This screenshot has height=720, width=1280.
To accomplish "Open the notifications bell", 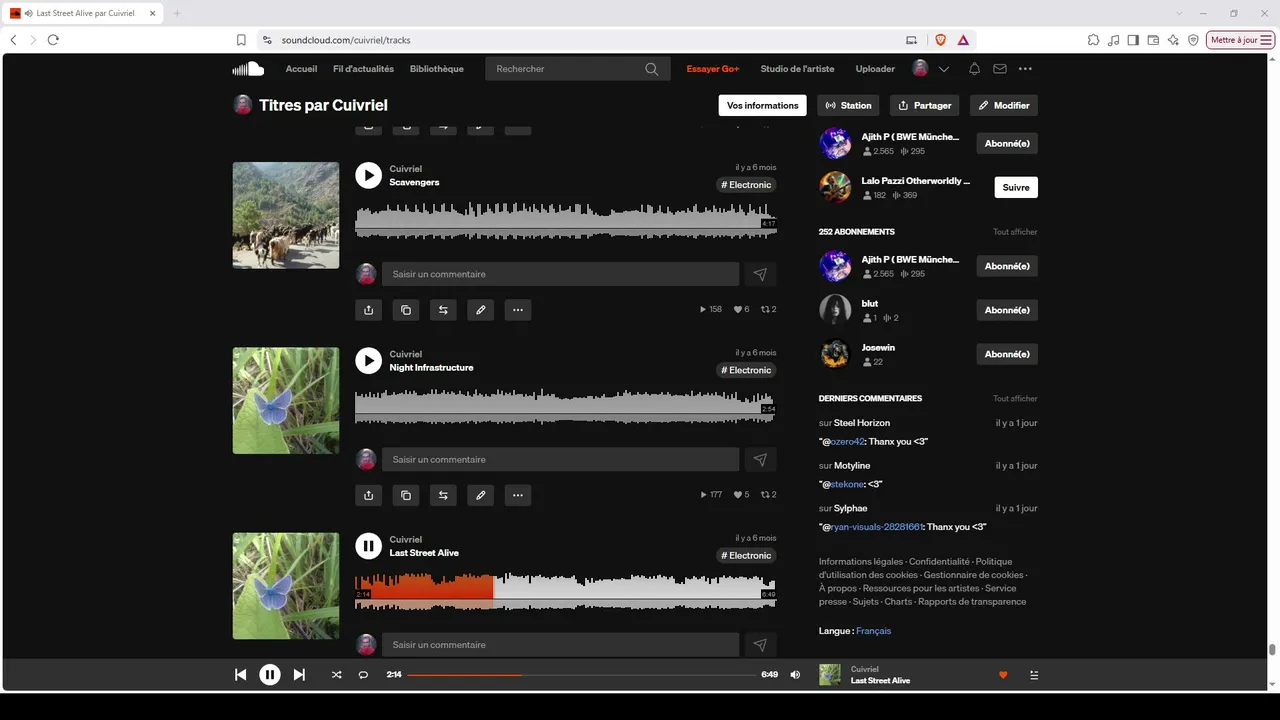I will click(974, 69).
